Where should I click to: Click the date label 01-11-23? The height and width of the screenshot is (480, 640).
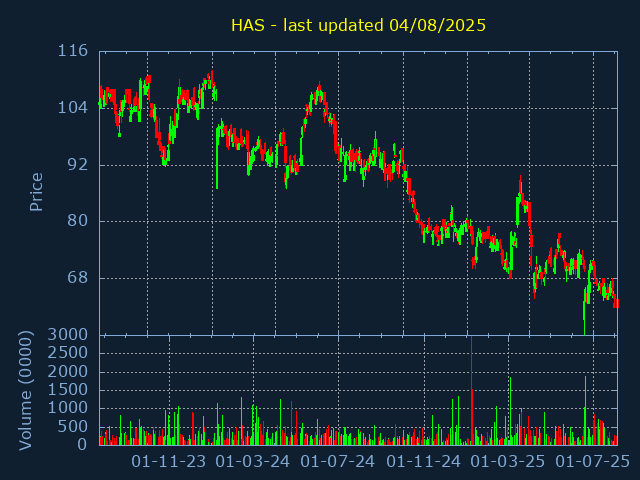169,462
